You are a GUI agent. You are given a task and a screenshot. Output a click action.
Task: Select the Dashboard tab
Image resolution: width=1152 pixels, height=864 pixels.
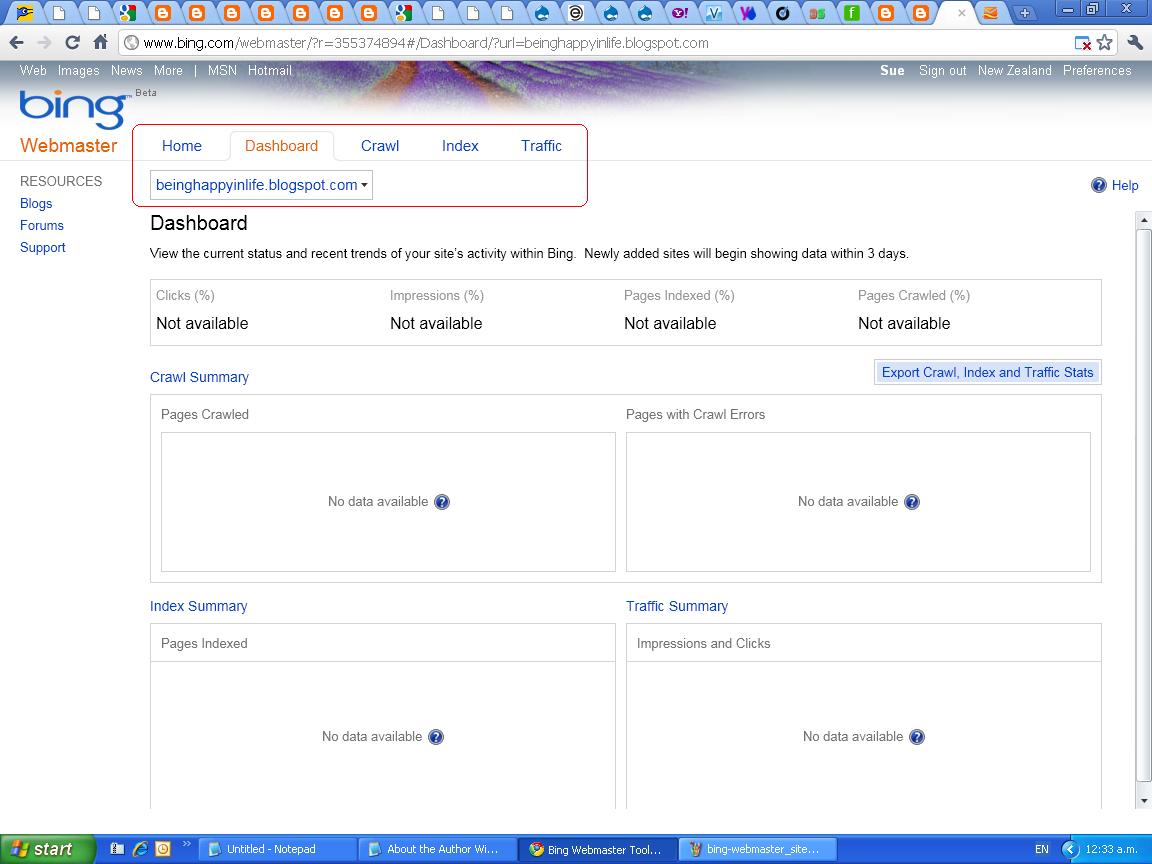pos(281,145)
